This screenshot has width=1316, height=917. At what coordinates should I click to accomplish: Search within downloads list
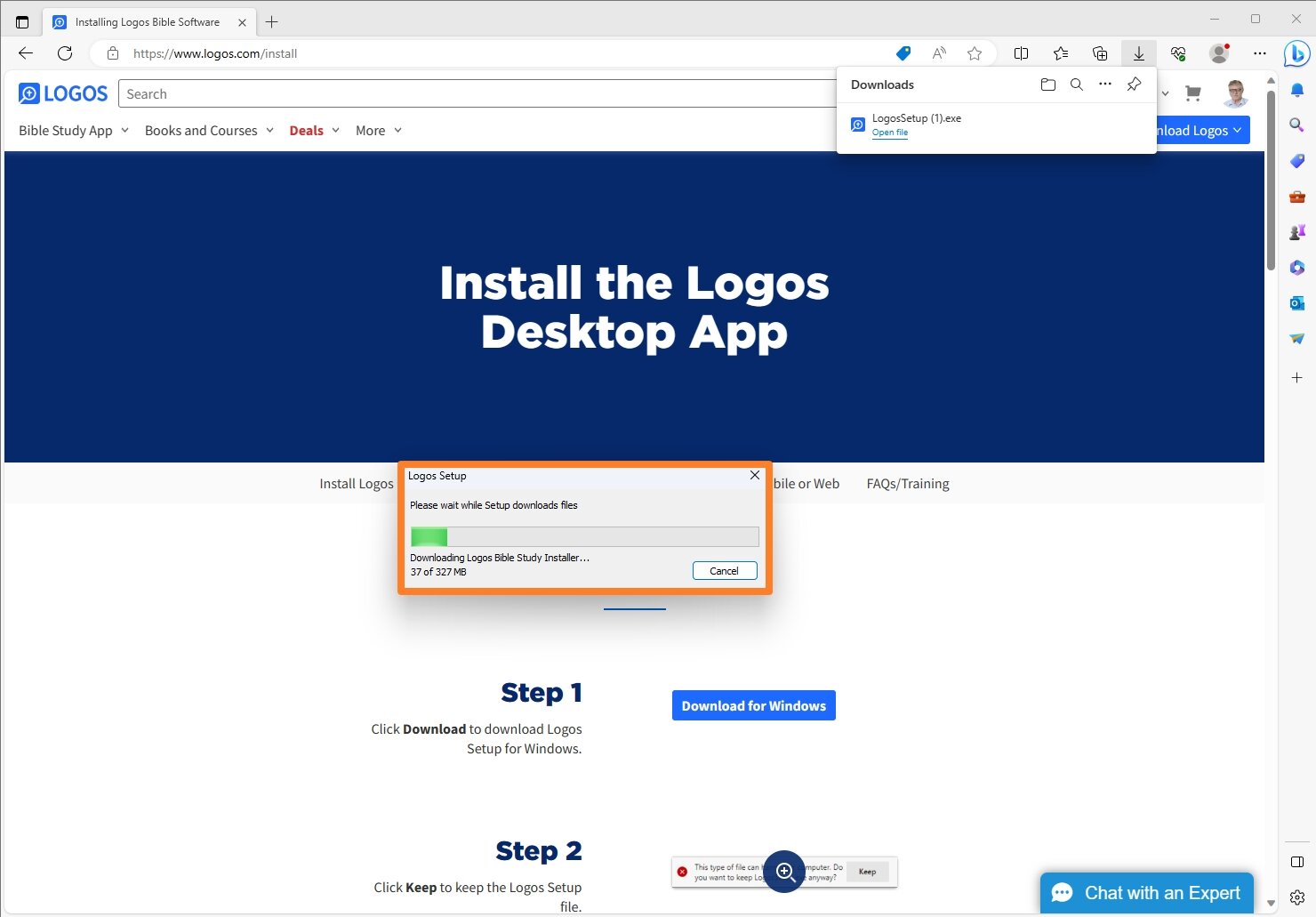coord(1077,84)
